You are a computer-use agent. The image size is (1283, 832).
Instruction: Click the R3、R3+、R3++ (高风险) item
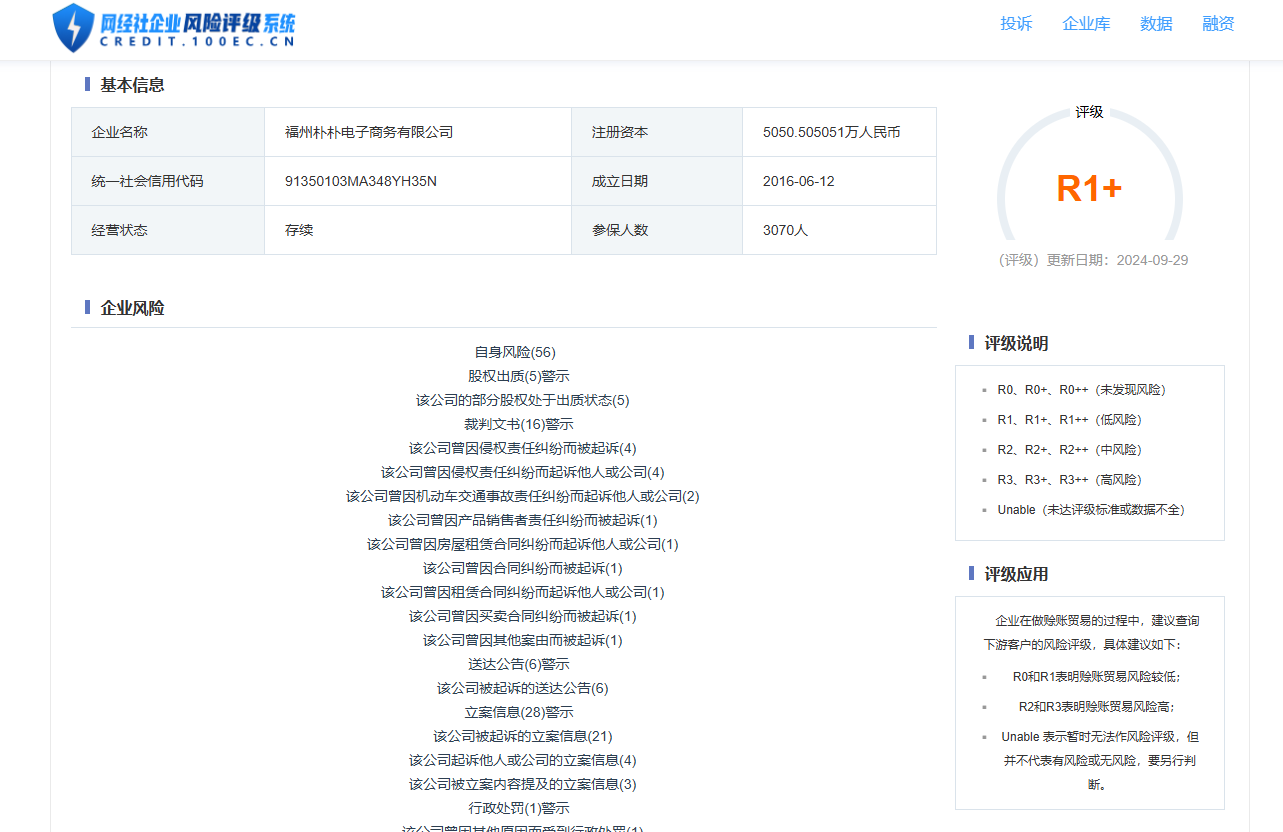point(1070,480)
